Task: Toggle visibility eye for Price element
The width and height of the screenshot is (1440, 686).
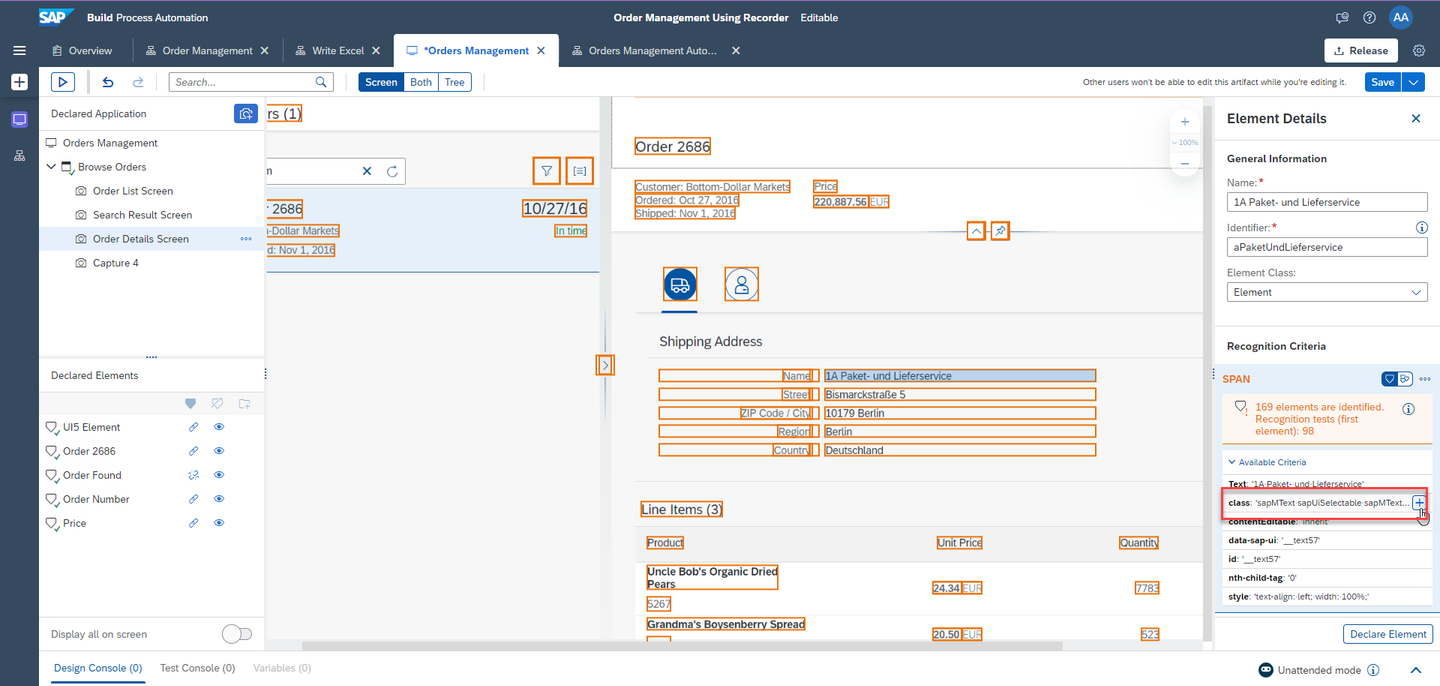Action: pyautogui.click(x=219, y=523)
